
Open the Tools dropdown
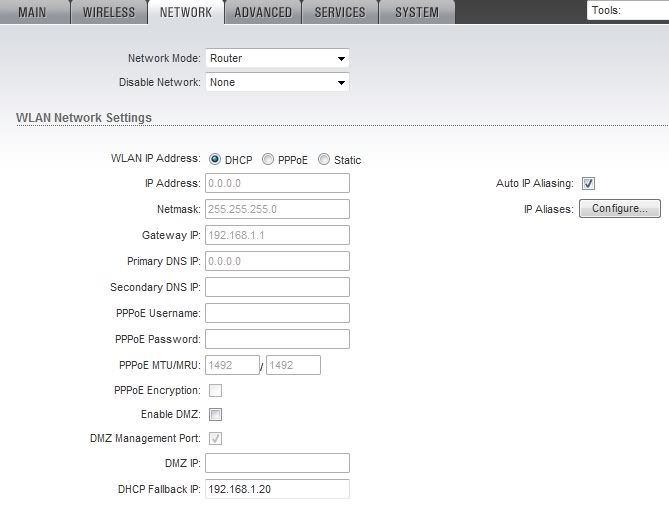click(x=628, y=10)
